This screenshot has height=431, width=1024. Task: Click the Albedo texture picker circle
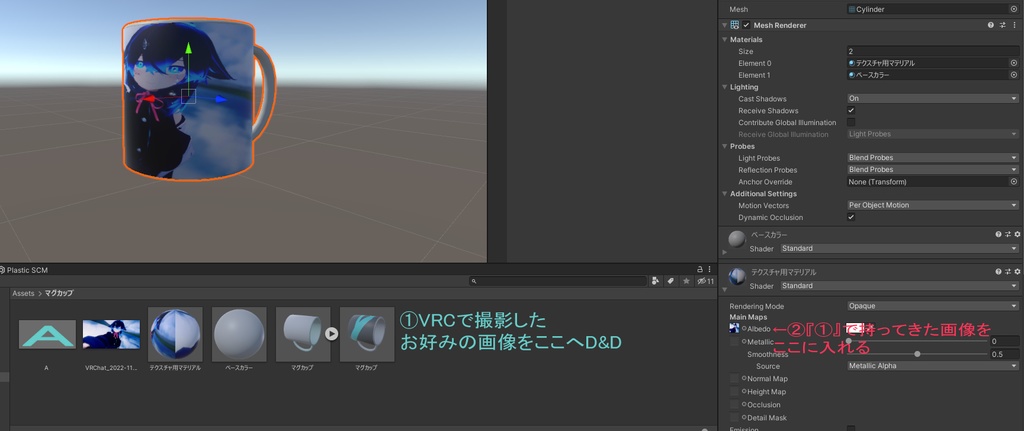[744, 328]
